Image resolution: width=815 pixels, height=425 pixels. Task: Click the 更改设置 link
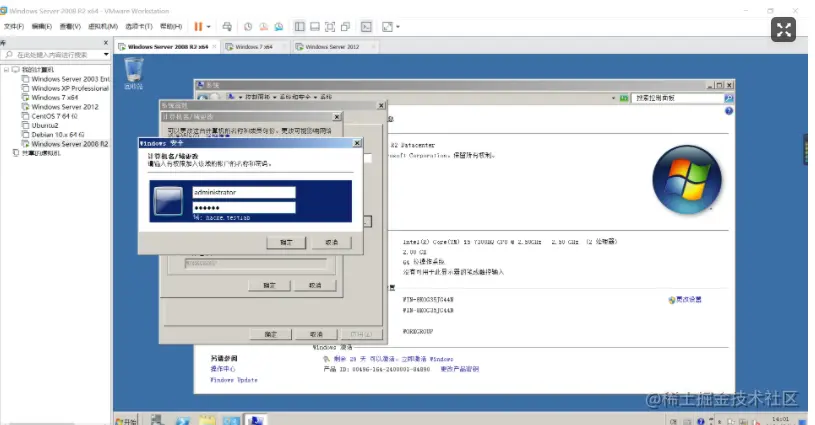(688, 300)
